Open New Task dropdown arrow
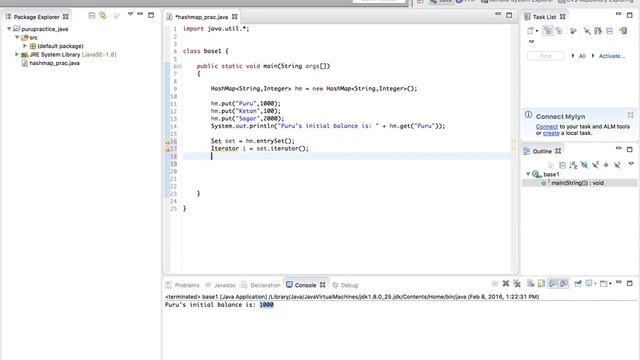Image resolution: width=640 pixels, height=360 pixels. (537, 31)
